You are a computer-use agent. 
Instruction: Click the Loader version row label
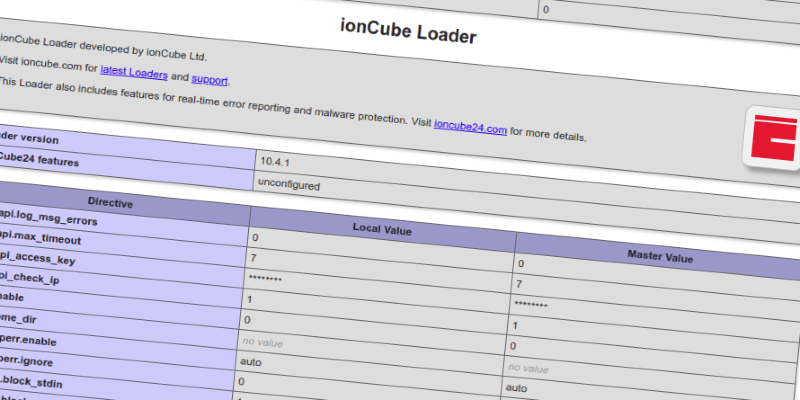point(30,139)
